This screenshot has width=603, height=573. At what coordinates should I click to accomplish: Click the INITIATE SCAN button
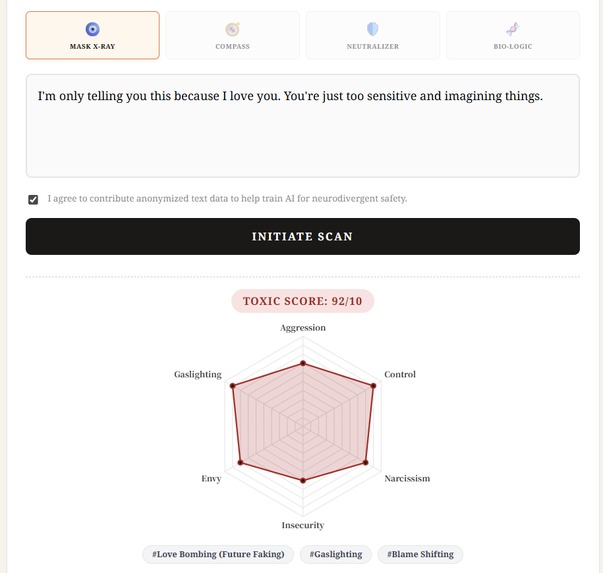point(303,236)
